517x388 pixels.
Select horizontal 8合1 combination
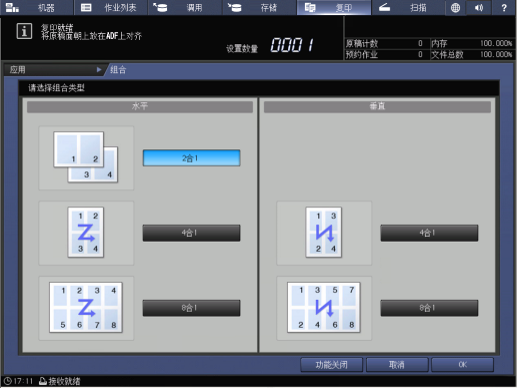[x=191, y=308]
